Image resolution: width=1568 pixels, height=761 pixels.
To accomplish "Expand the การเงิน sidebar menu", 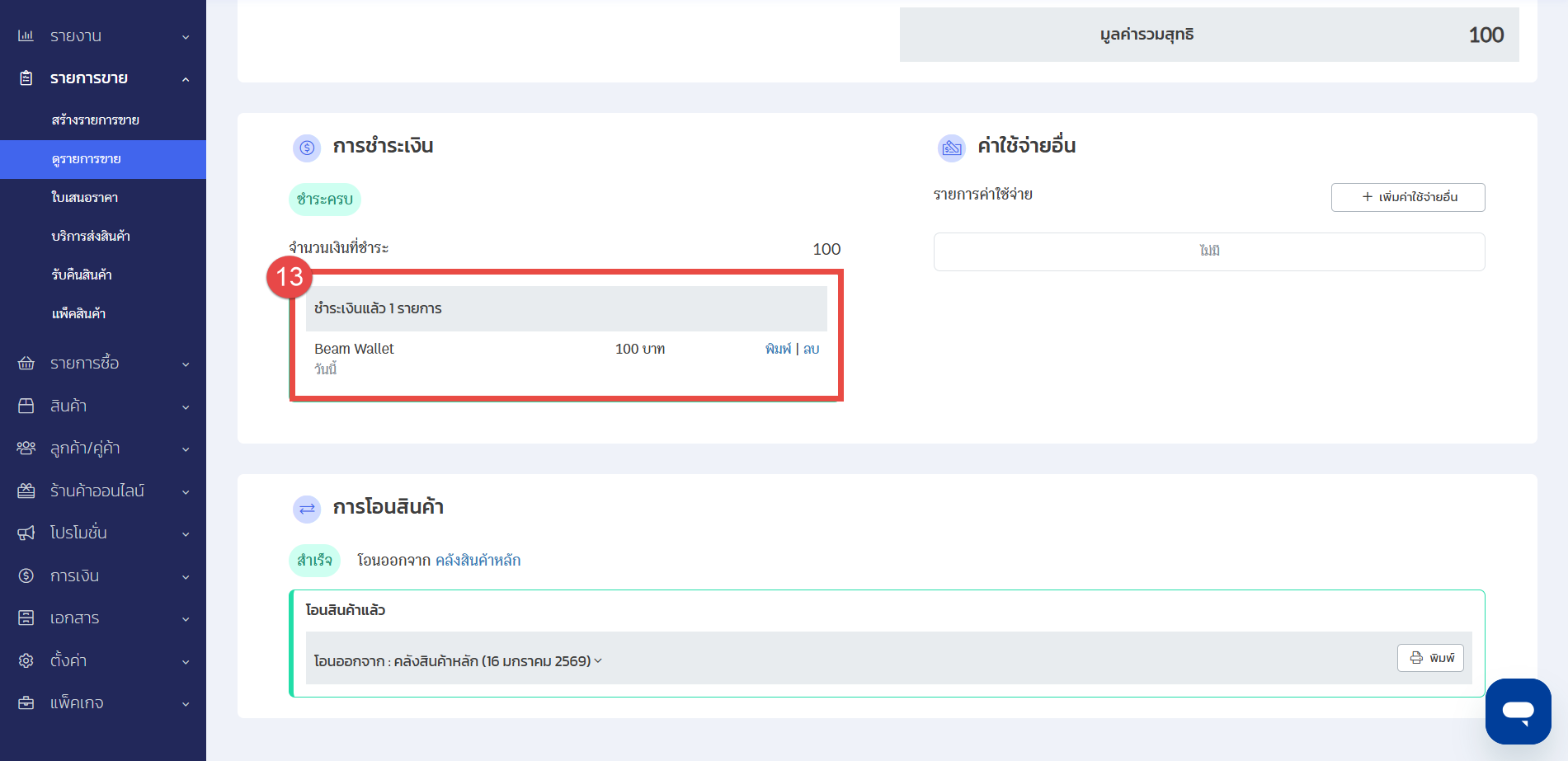I will click(x=185, y=576).
